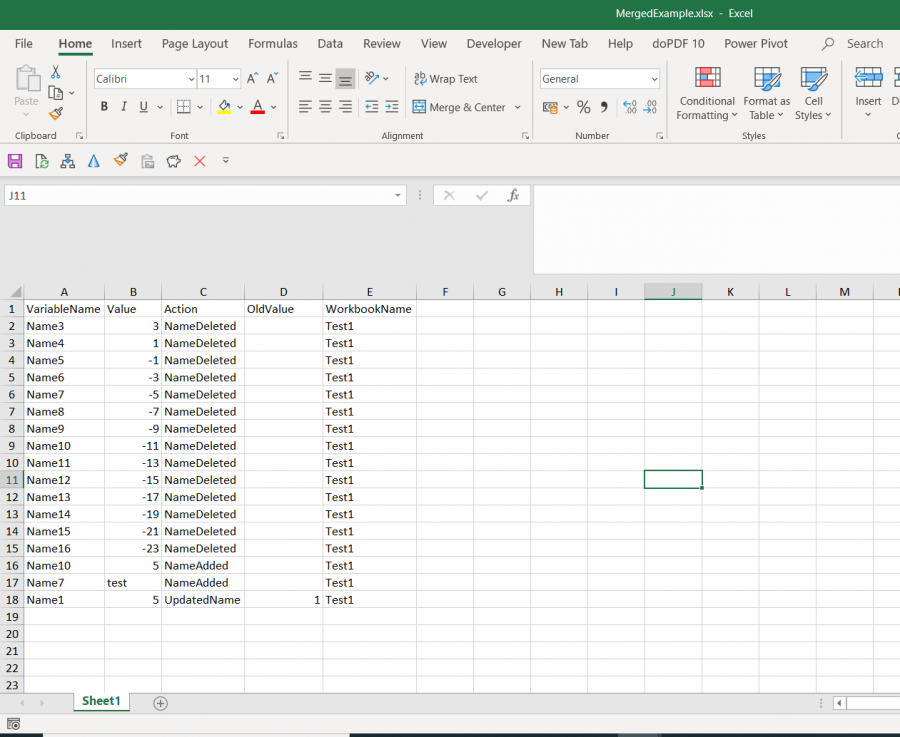This screenshot has width=900, height=737.
Task: Click the Copy icon in Clipboard
Action: coord(56,92)
